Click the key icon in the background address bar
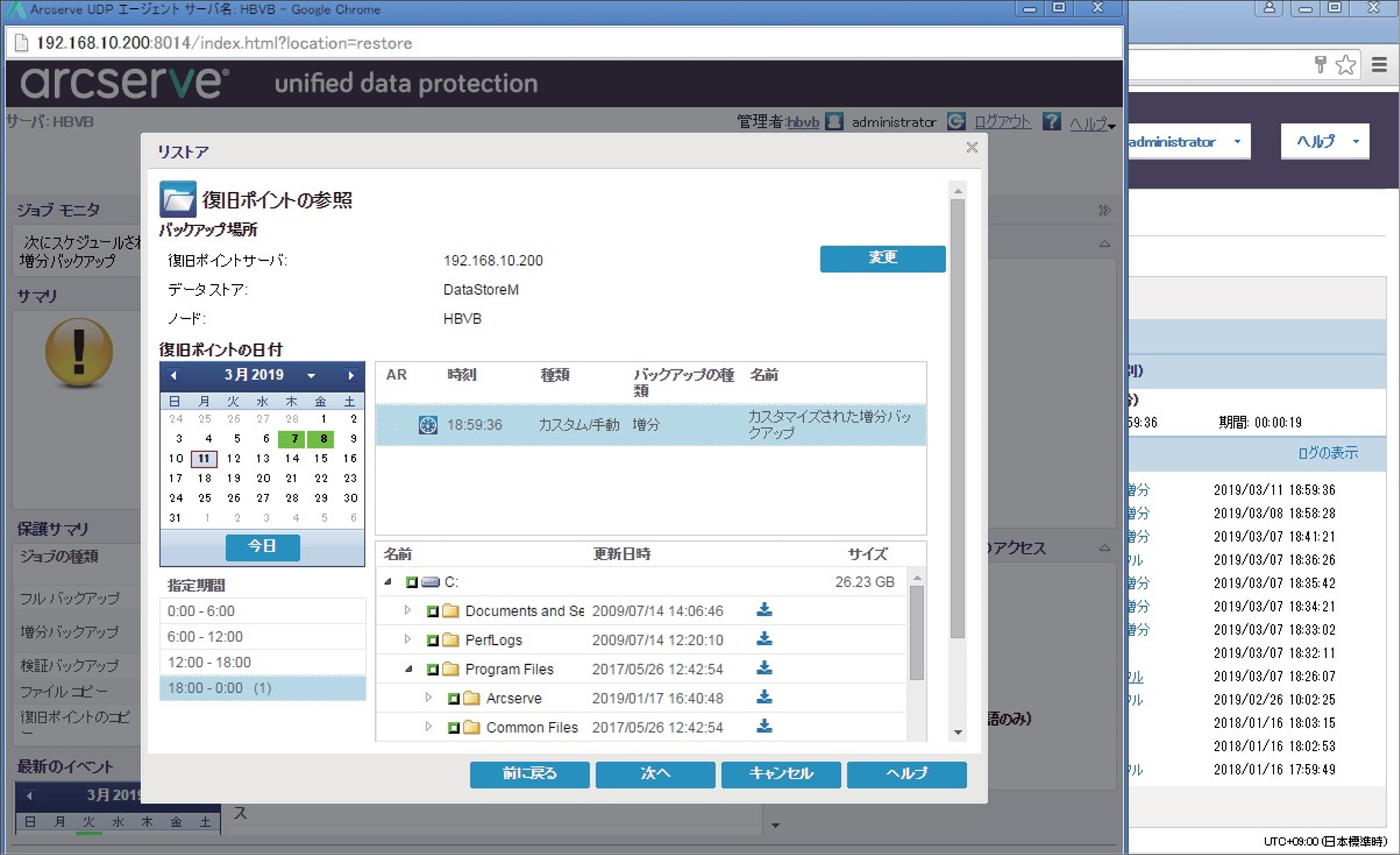This screenshot has width=1400, height=855. coord(1320,65)
